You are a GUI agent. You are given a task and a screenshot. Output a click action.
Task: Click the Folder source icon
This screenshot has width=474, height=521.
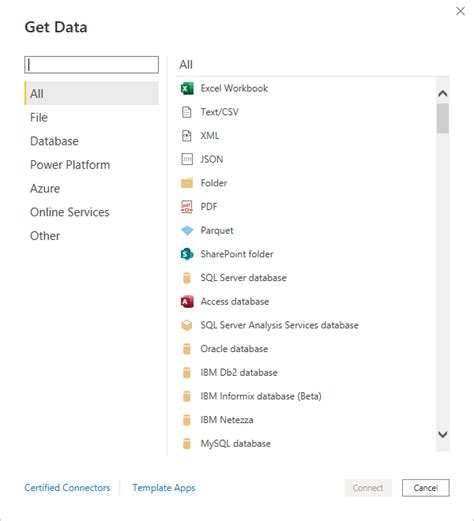click(x=187, y=183)
